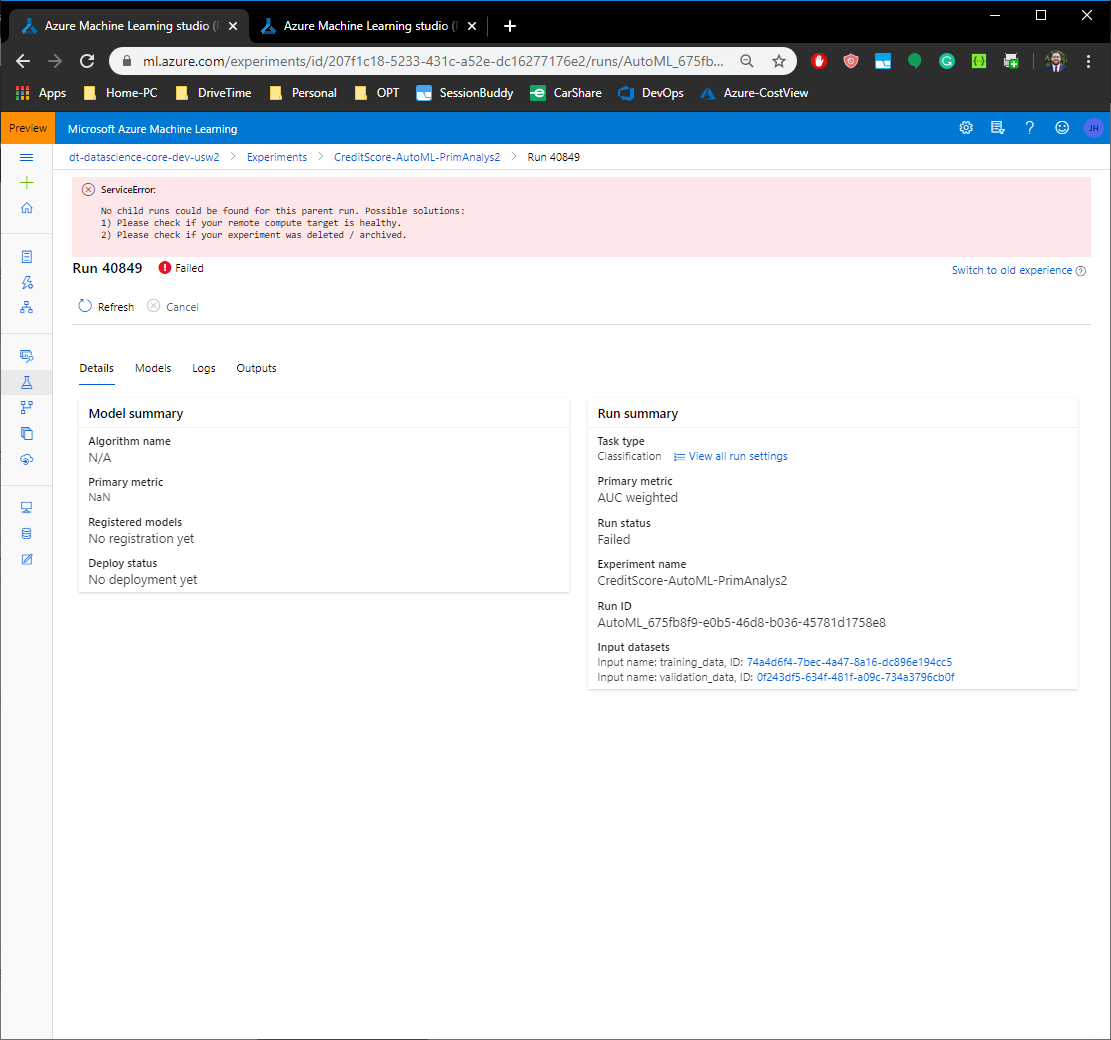Open Azure ML settings gear

pos(966,128)
